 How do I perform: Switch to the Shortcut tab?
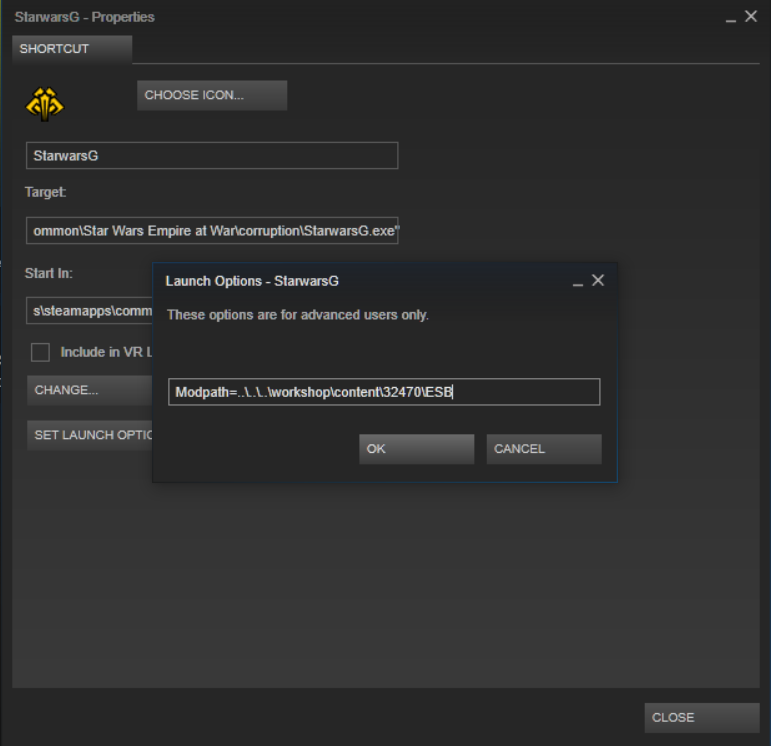72,49
